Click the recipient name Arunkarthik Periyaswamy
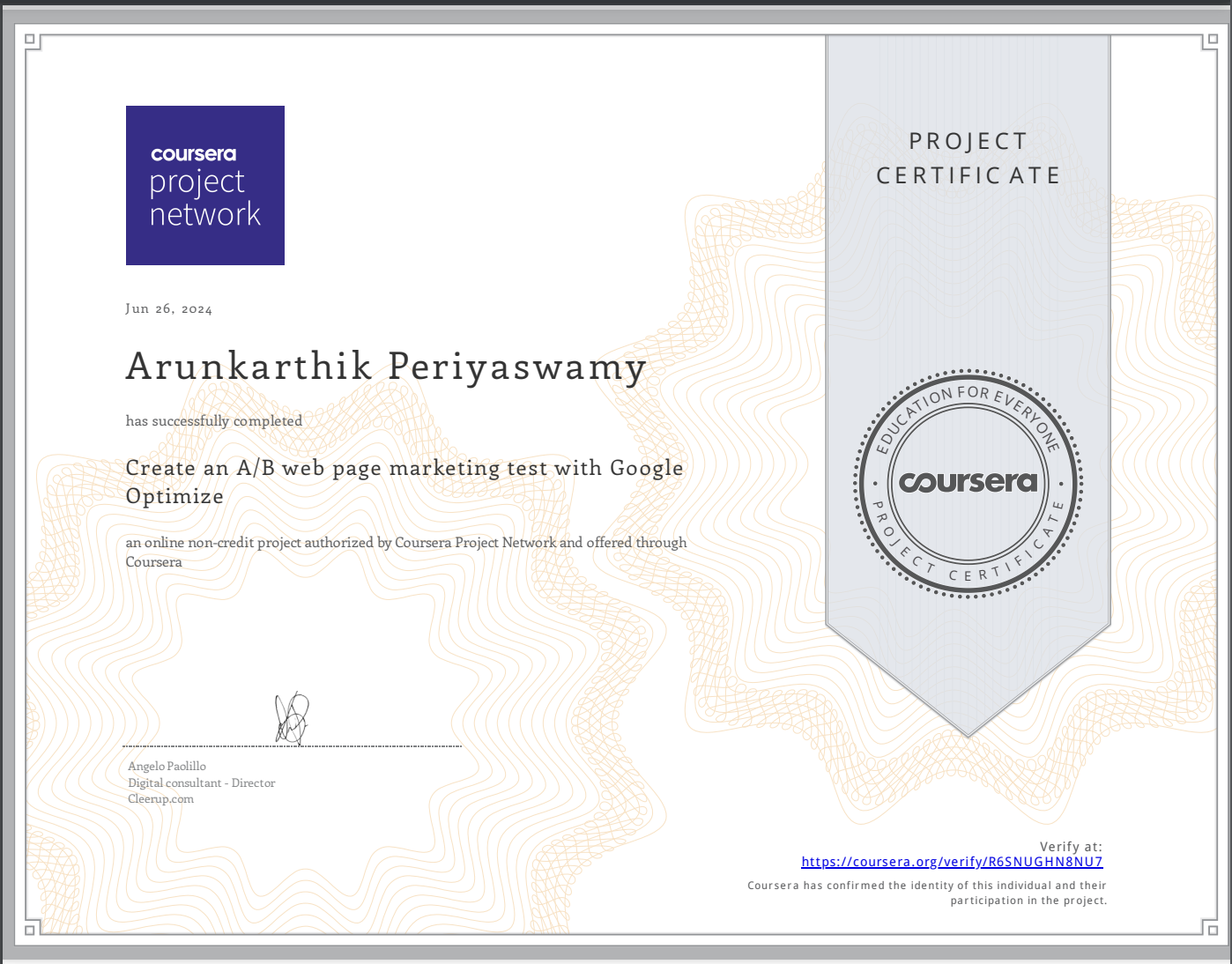This screenshot has width=1232, height=964. 386,367
